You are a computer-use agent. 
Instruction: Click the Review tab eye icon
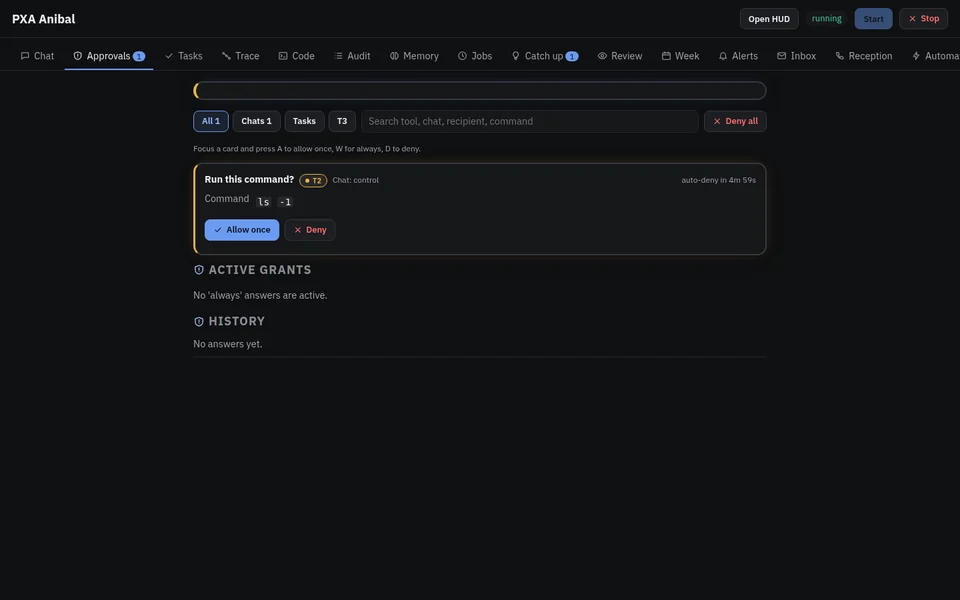[x=602, y=56]
